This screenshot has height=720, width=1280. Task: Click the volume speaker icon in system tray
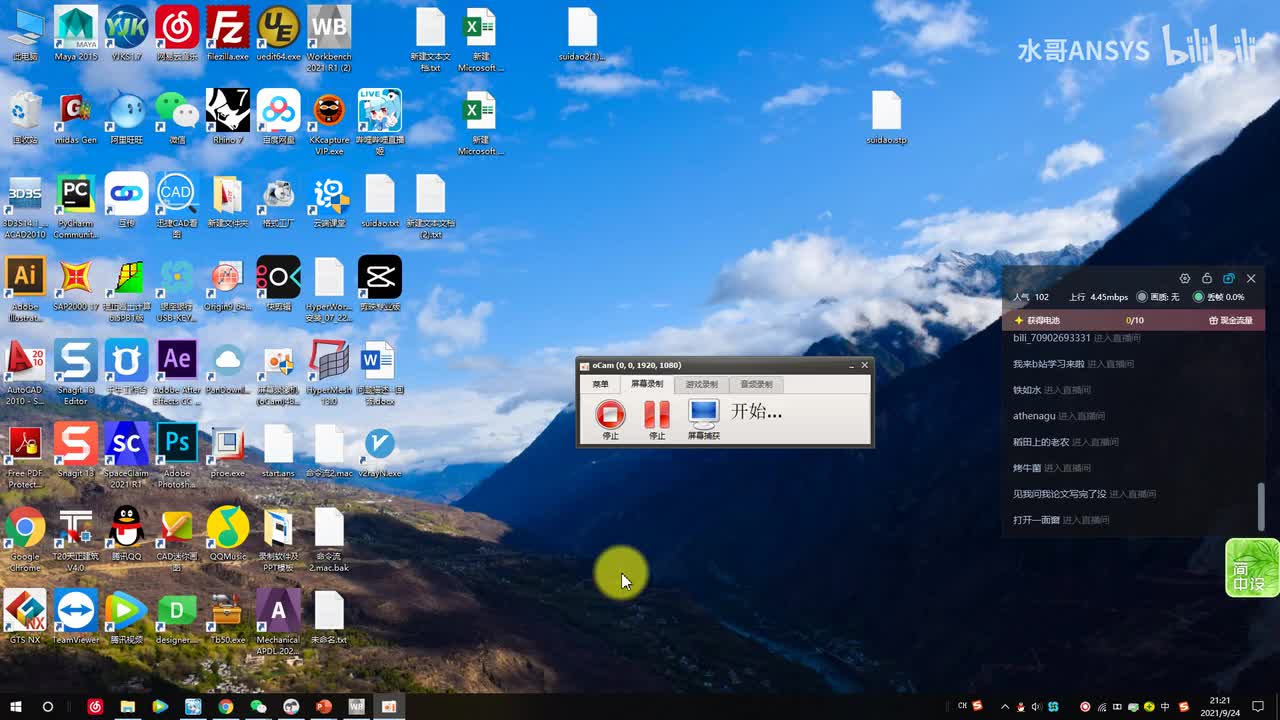tap(1036, 707)
